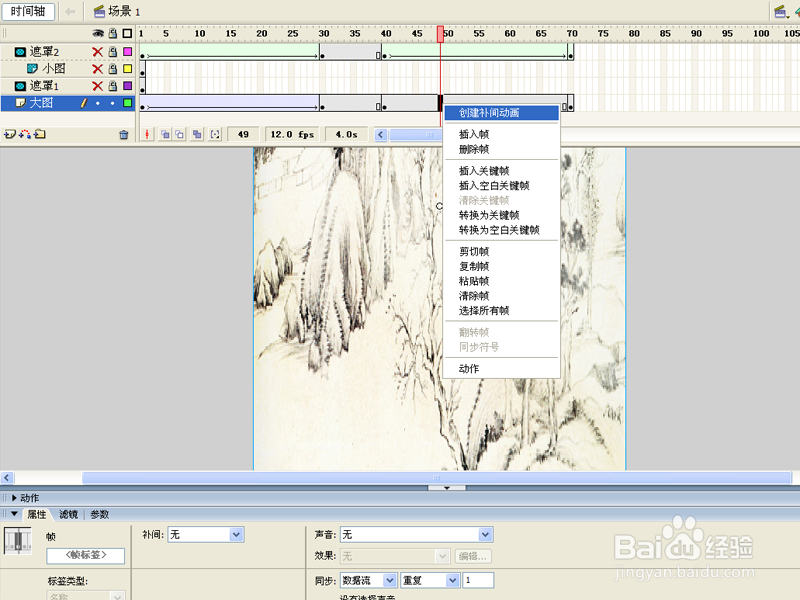Click the repeat count field showing 1
The width and height of the screenshot is (800, 600).
(478, 580)
